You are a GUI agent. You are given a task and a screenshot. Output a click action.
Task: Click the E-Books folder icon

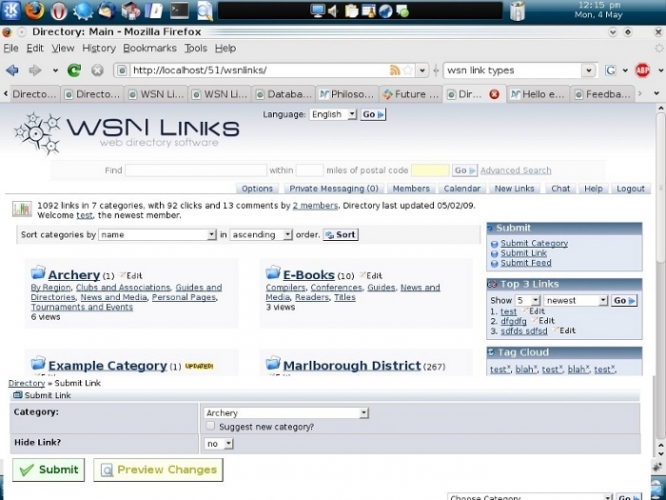tap(273, 273)
